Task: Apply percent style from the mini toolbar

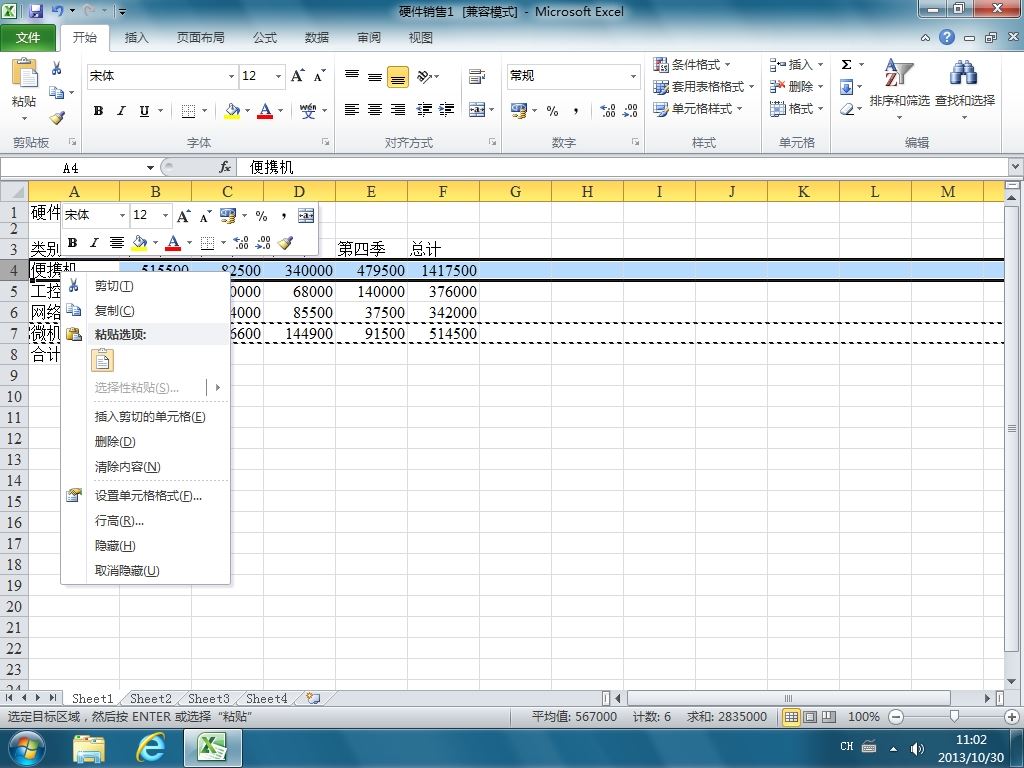Action: coord(261,216)
